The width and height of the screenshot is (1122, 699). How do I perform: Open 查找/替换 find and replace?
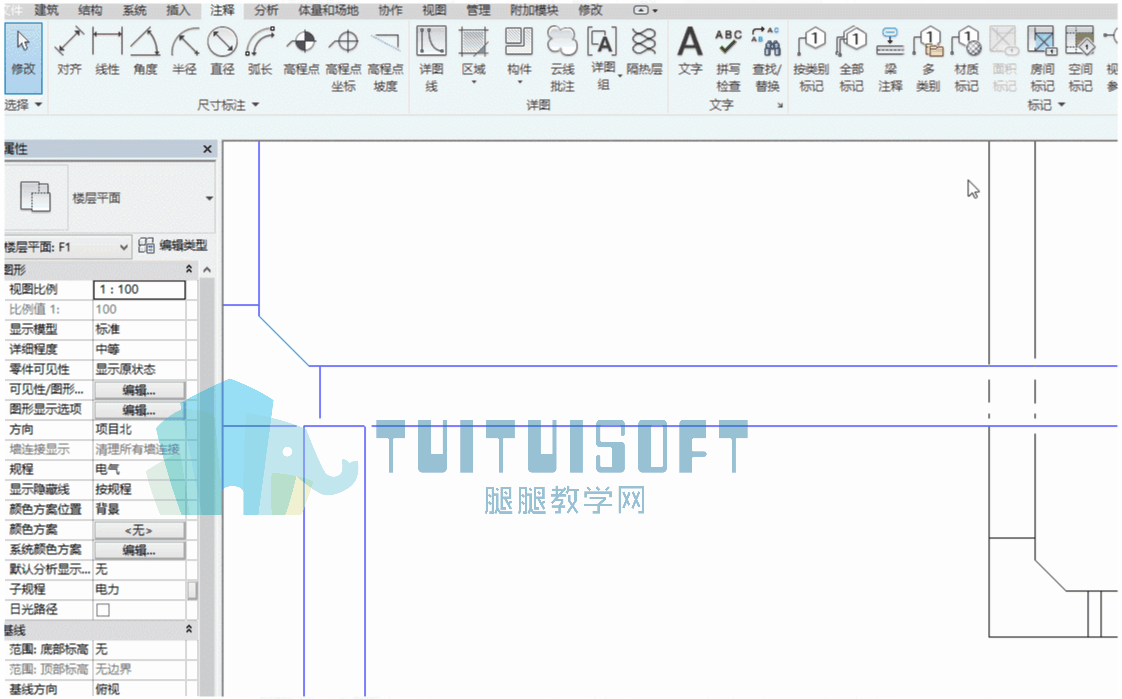point(767,59)
